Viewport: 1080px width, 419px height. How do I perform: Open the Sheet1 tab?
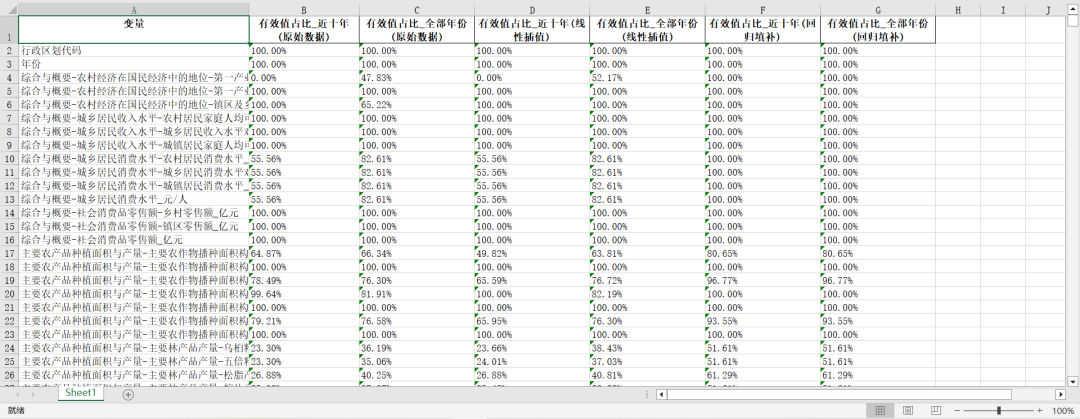tap(83, 393)
